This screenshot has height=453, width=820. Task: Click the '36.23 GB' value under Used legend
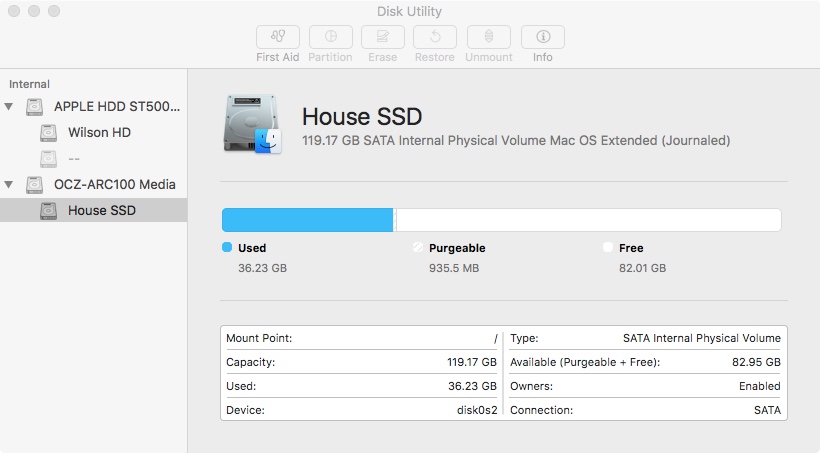263,268
